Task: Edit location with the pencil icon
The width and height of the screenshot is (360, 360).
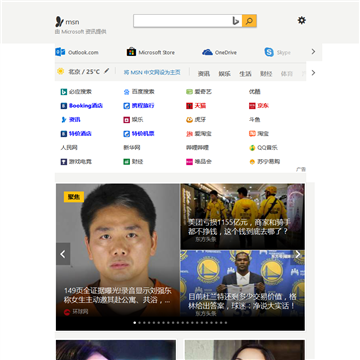Action: tap(106, 71)
